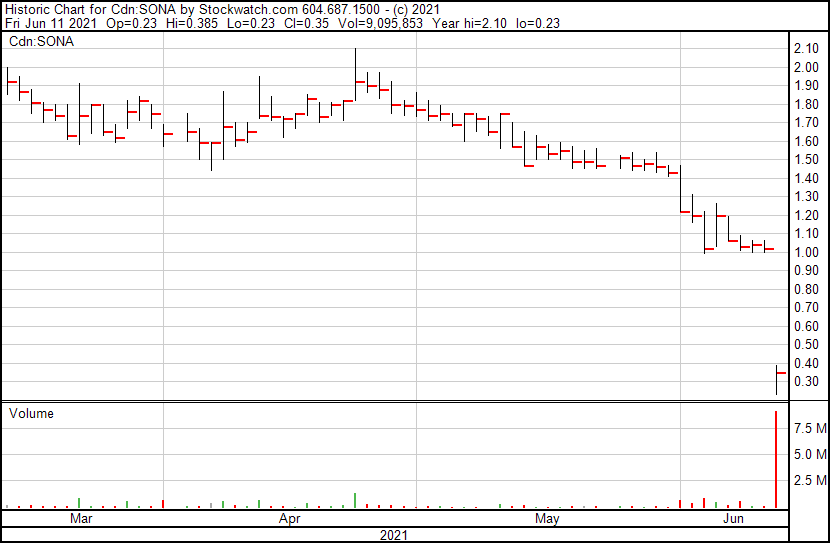Click the 1.50 price axis label

806,160
